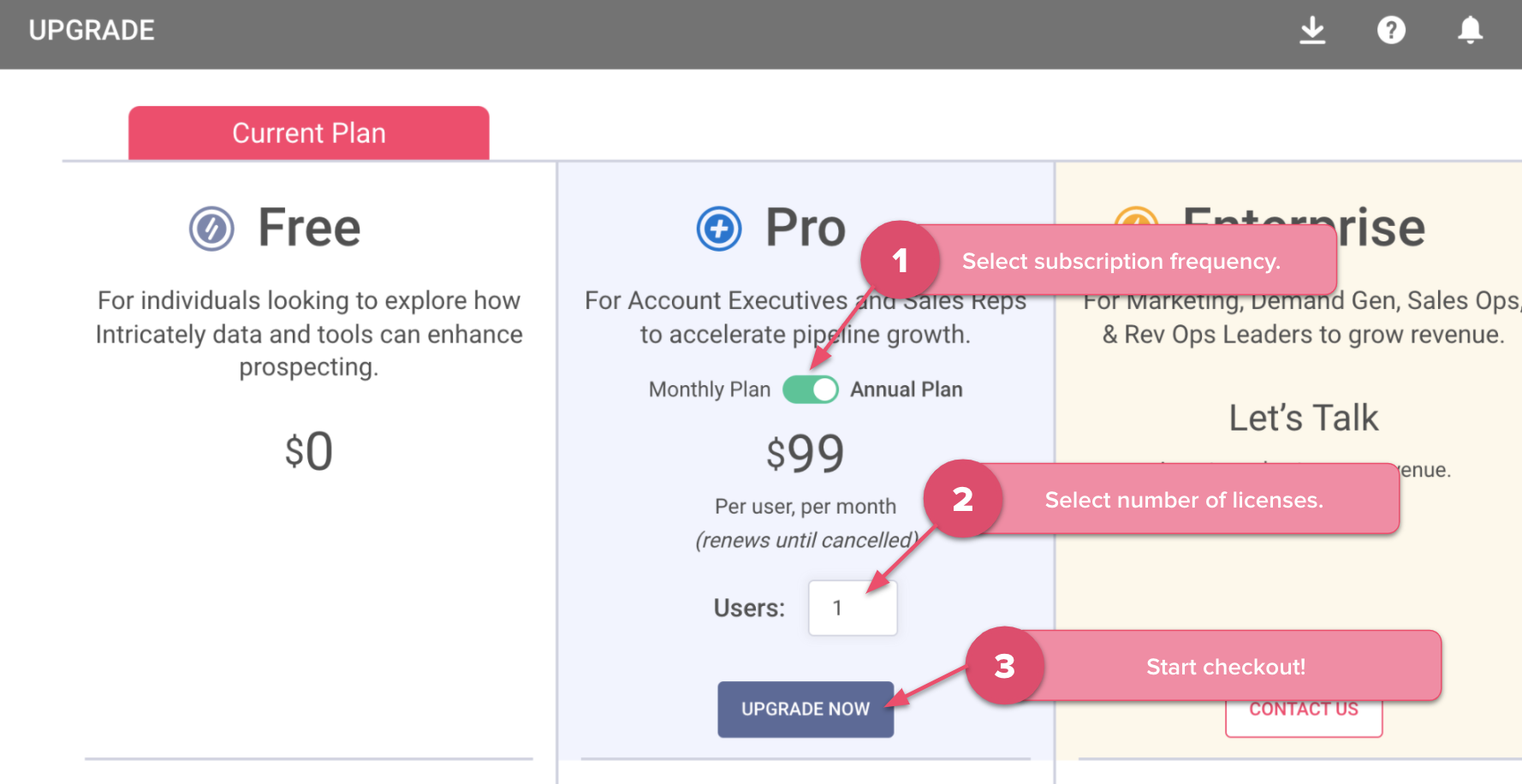Click the number 1 step badge
Viewport: 1522px width, 784px height.
point(900,260)
